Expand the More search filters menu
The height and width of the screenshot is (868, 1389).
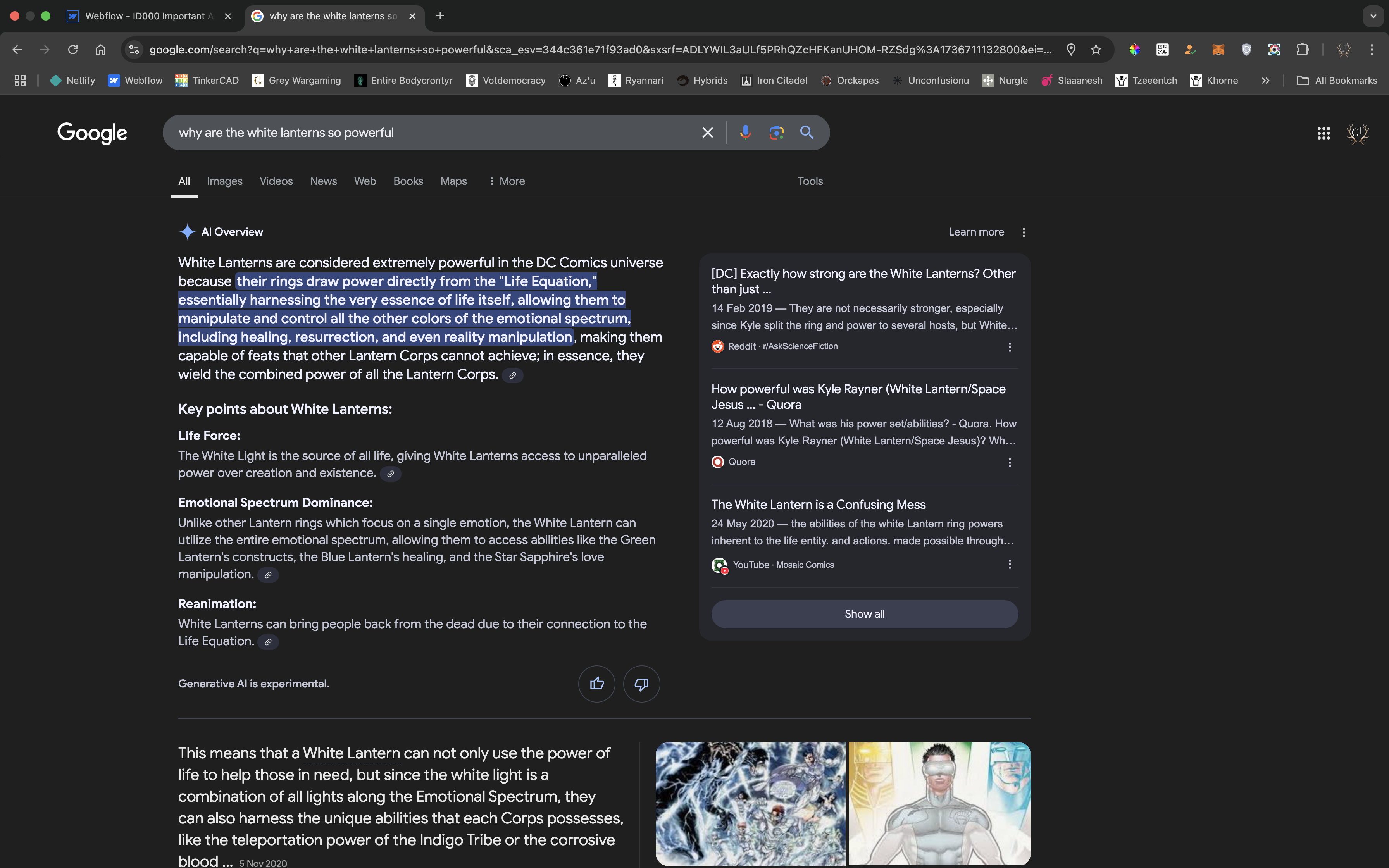[x=506, y=181]
